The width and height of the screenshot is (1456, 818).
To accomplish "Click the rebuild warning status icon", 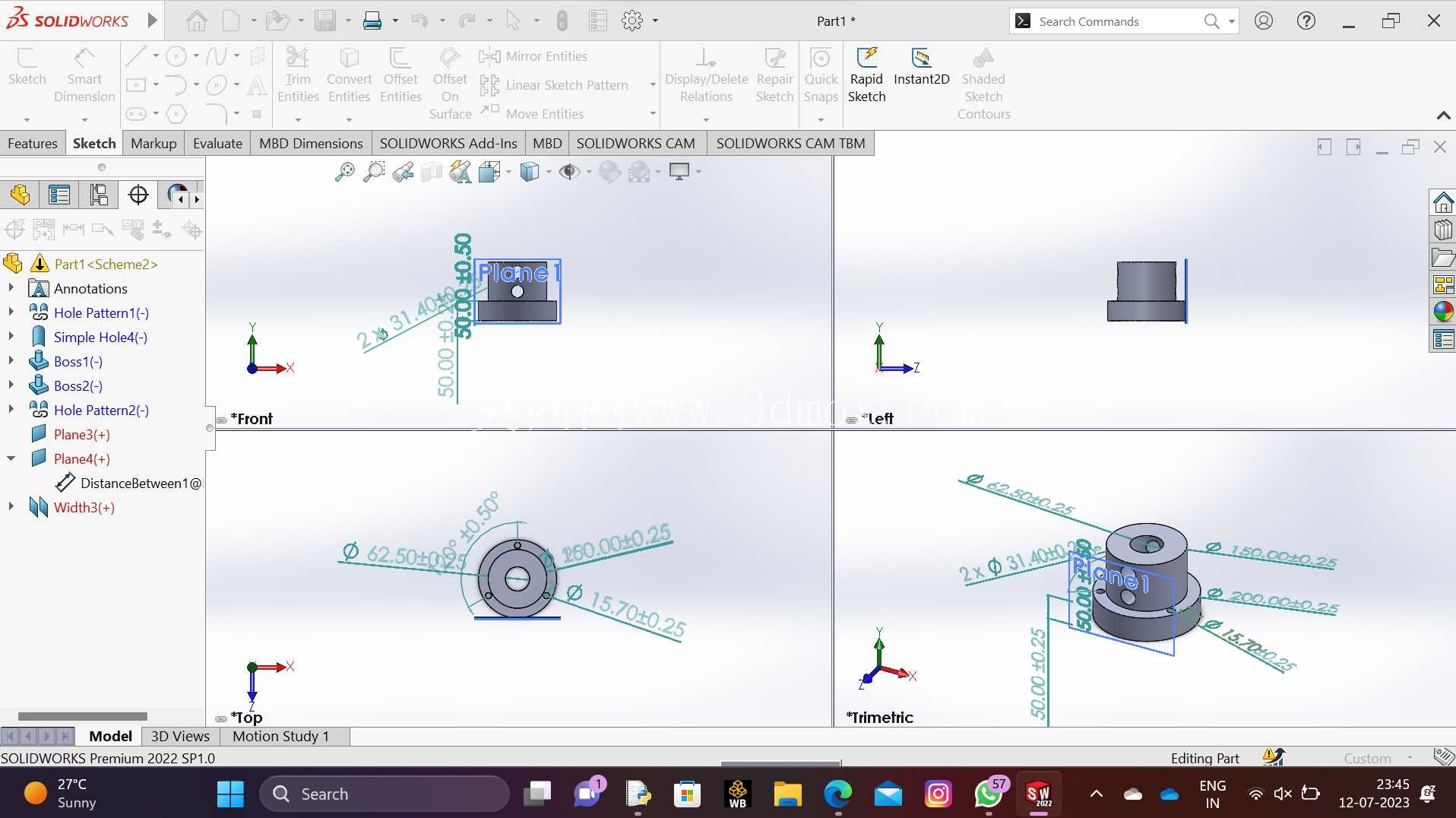I will 1273,756.
